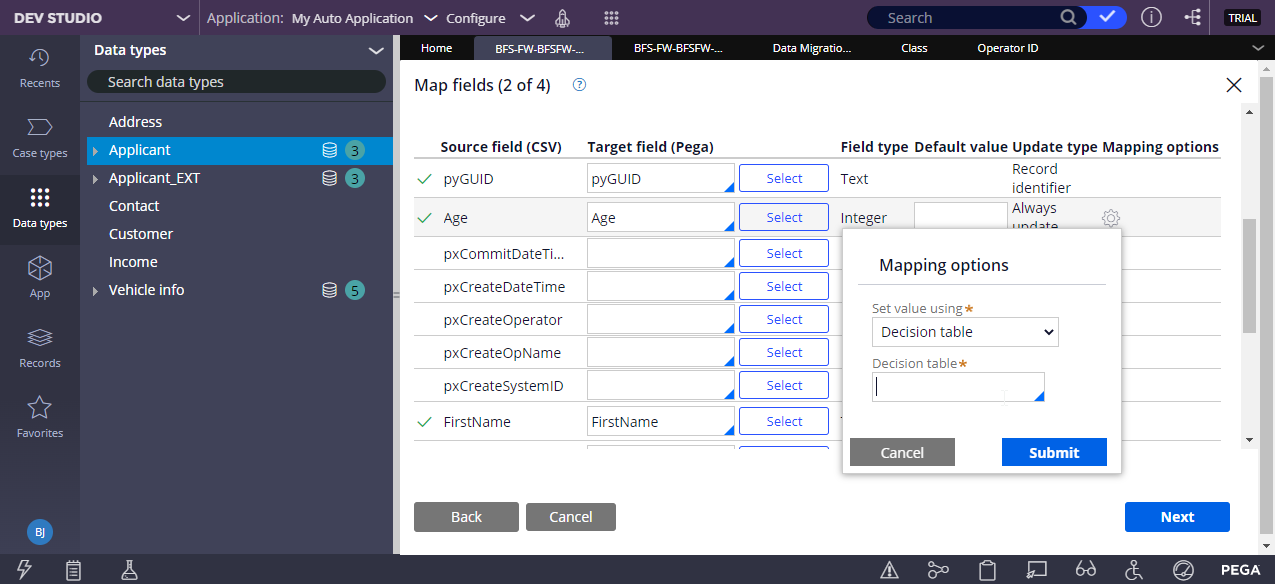The image size is (1275, 584).
Task: Click the deployment rocket icon in header
Action: pyautogui.click(x=562, y=17)
